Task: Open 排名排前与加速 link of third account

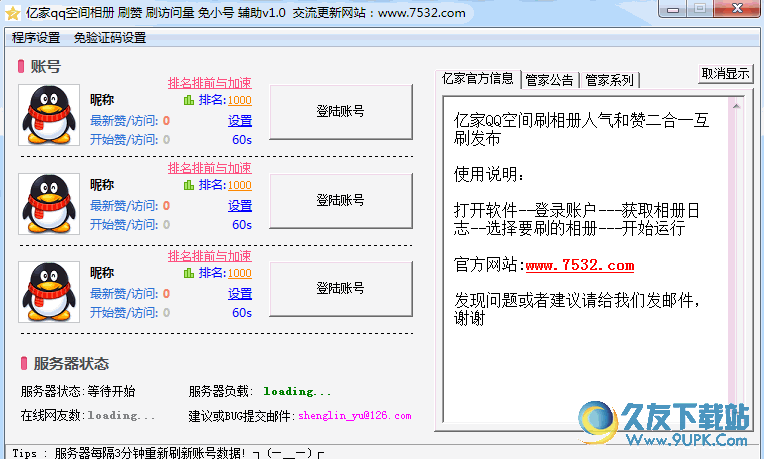Action: click(210, 256)
